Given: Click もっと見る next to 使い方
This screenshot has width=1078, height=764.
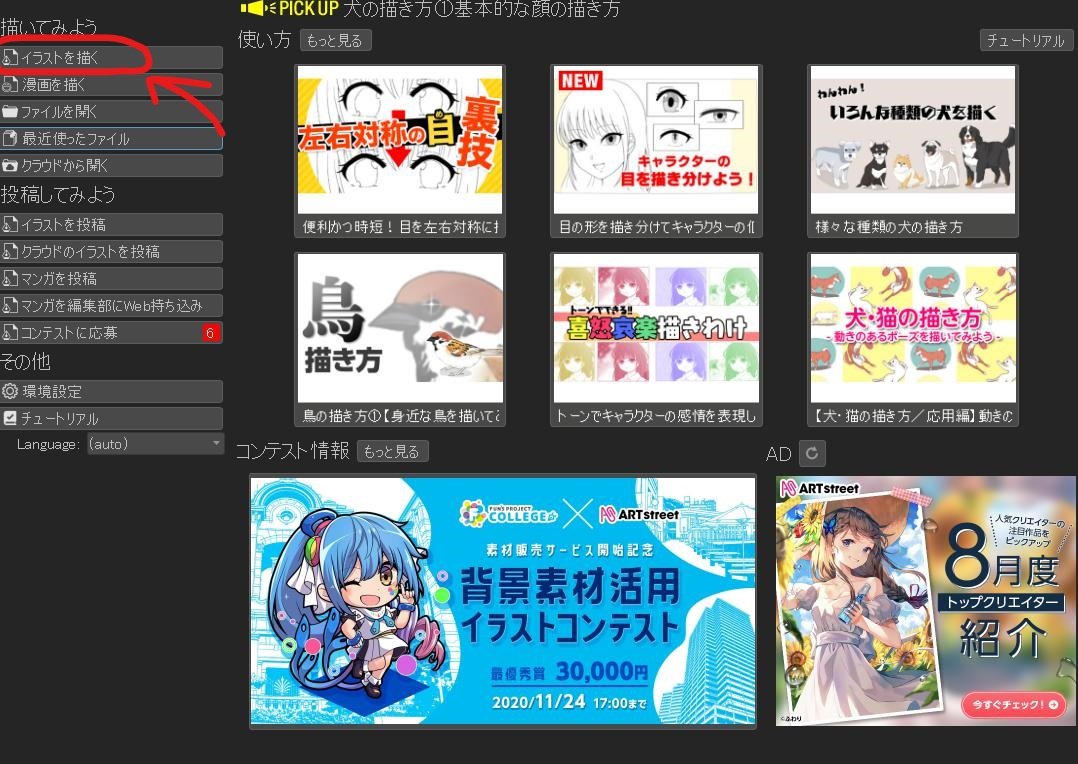Looking at the screenshot, I should coord(335,40).
